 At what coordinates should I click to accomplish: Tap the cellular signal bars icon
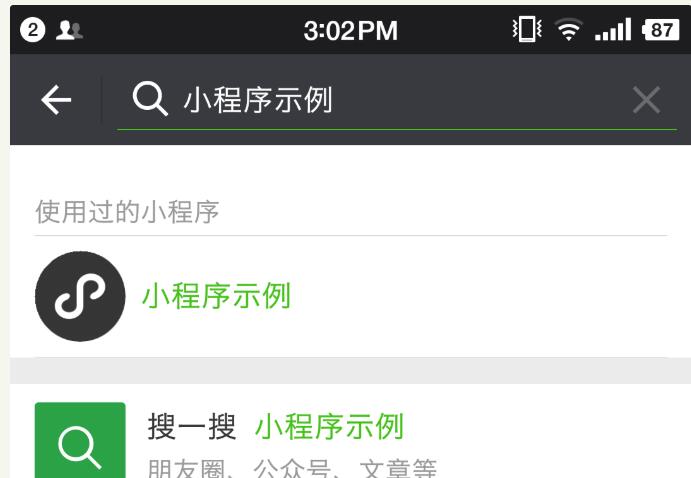(613, 29)
